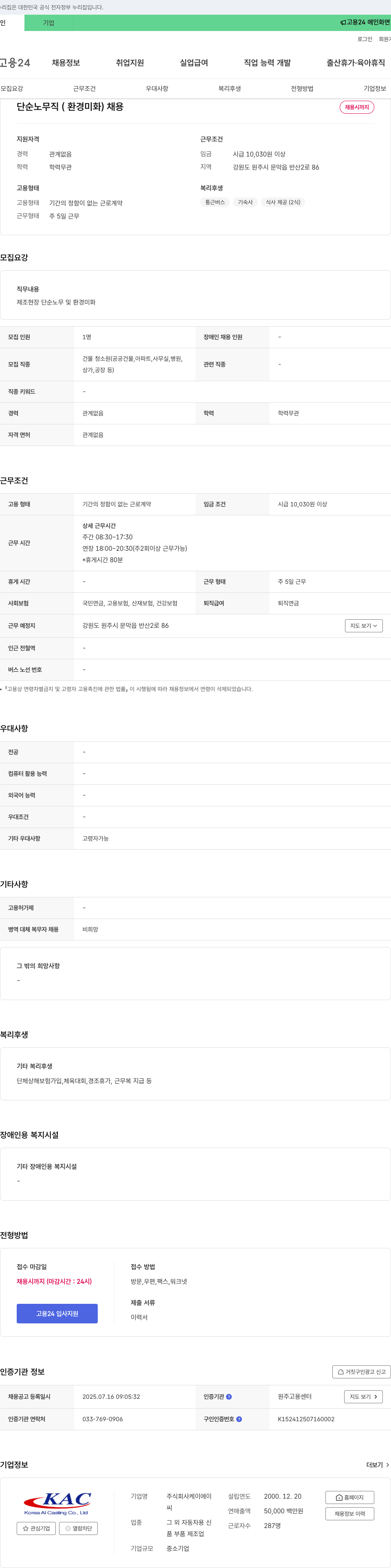
Task: Click 제조현장 단순노무 및 환경미화 description
Action: (x=56, y=302)
